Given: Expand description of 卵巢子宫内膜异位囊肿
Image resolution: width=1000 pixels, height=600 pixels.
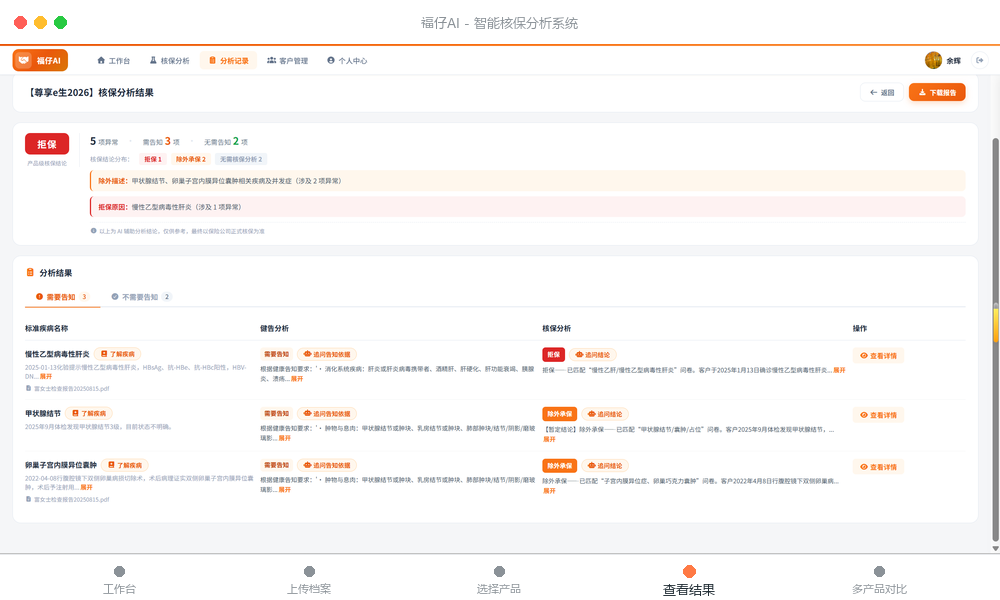Looking at the screenshot, I should (x=86, y=488).
